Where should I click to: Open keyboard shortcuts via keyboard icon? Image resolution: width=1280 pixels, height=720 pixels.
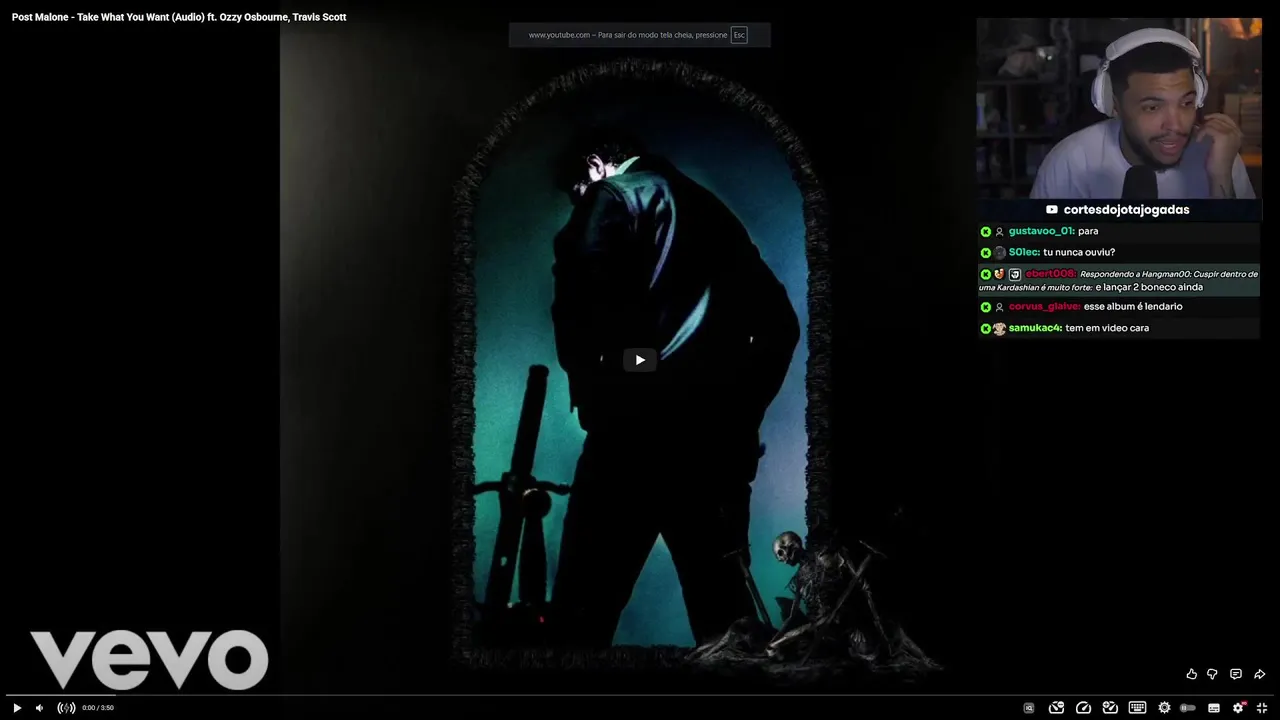pyautogui.click(x=1137, y=708)
